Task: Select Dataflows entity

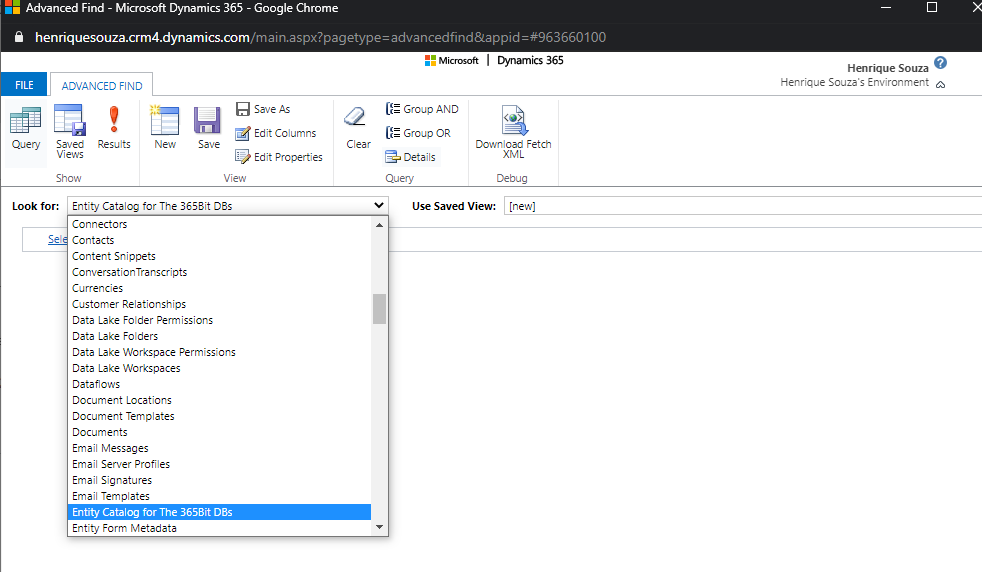Action: point(219,384)
